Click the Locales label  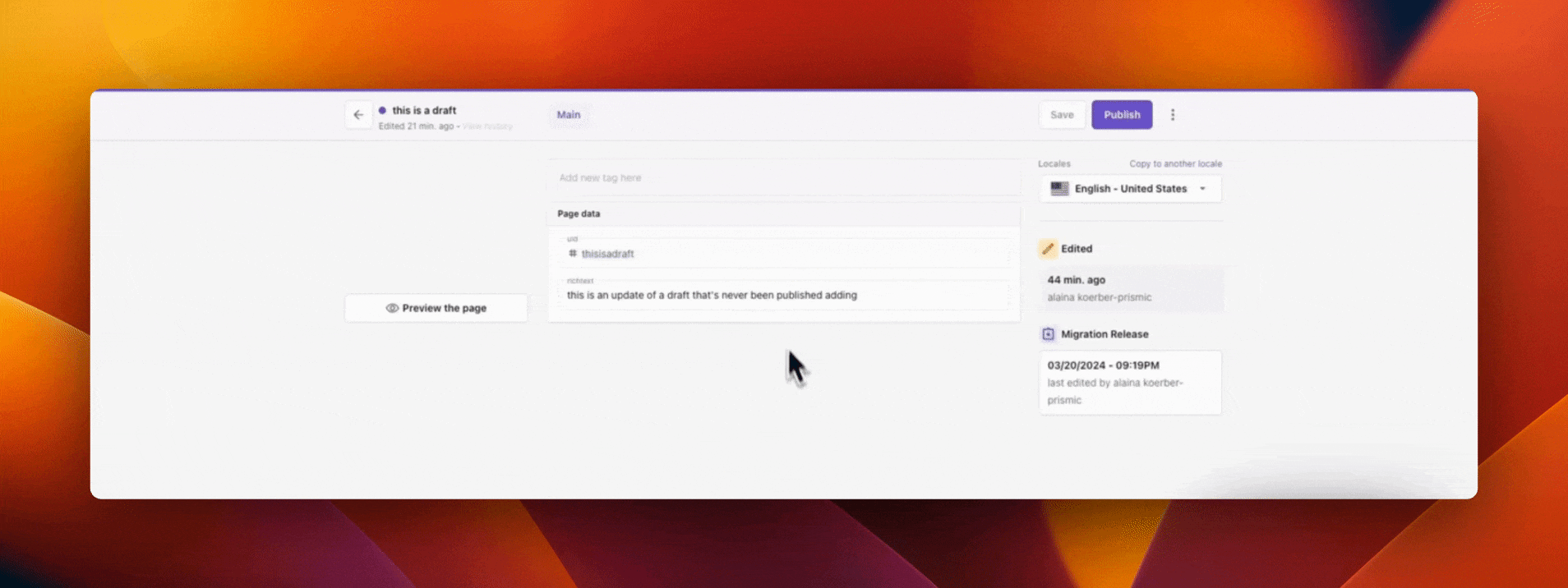[x=1054, y=163]
